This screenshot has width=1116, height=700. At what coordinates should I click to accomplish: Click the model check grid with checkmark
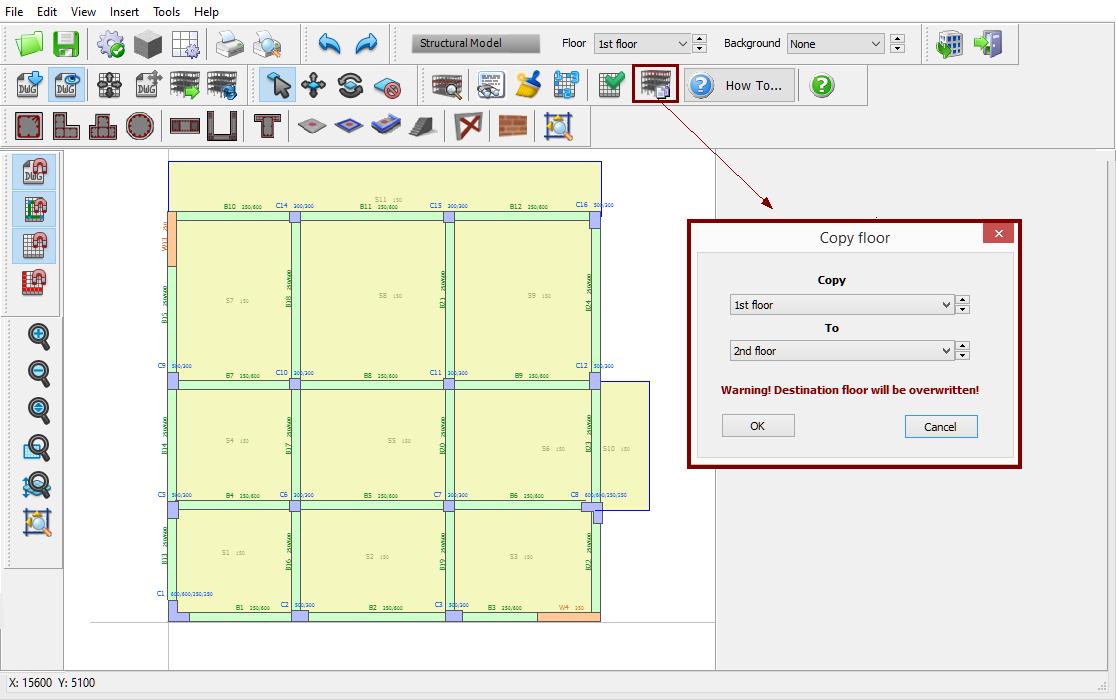(x=611, y=85)
